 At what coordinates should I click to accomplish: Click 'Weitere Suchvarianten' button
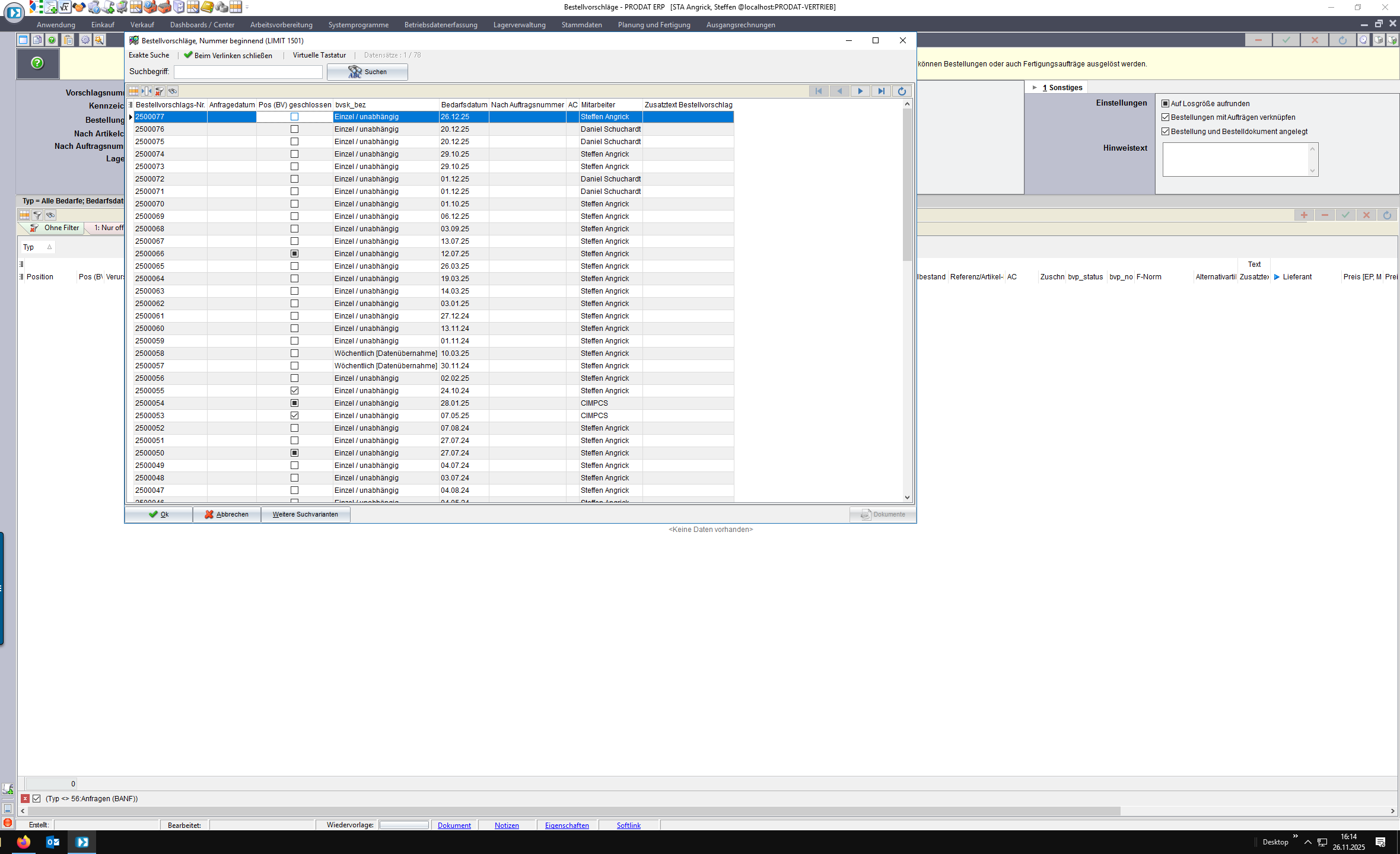point(305,514)
